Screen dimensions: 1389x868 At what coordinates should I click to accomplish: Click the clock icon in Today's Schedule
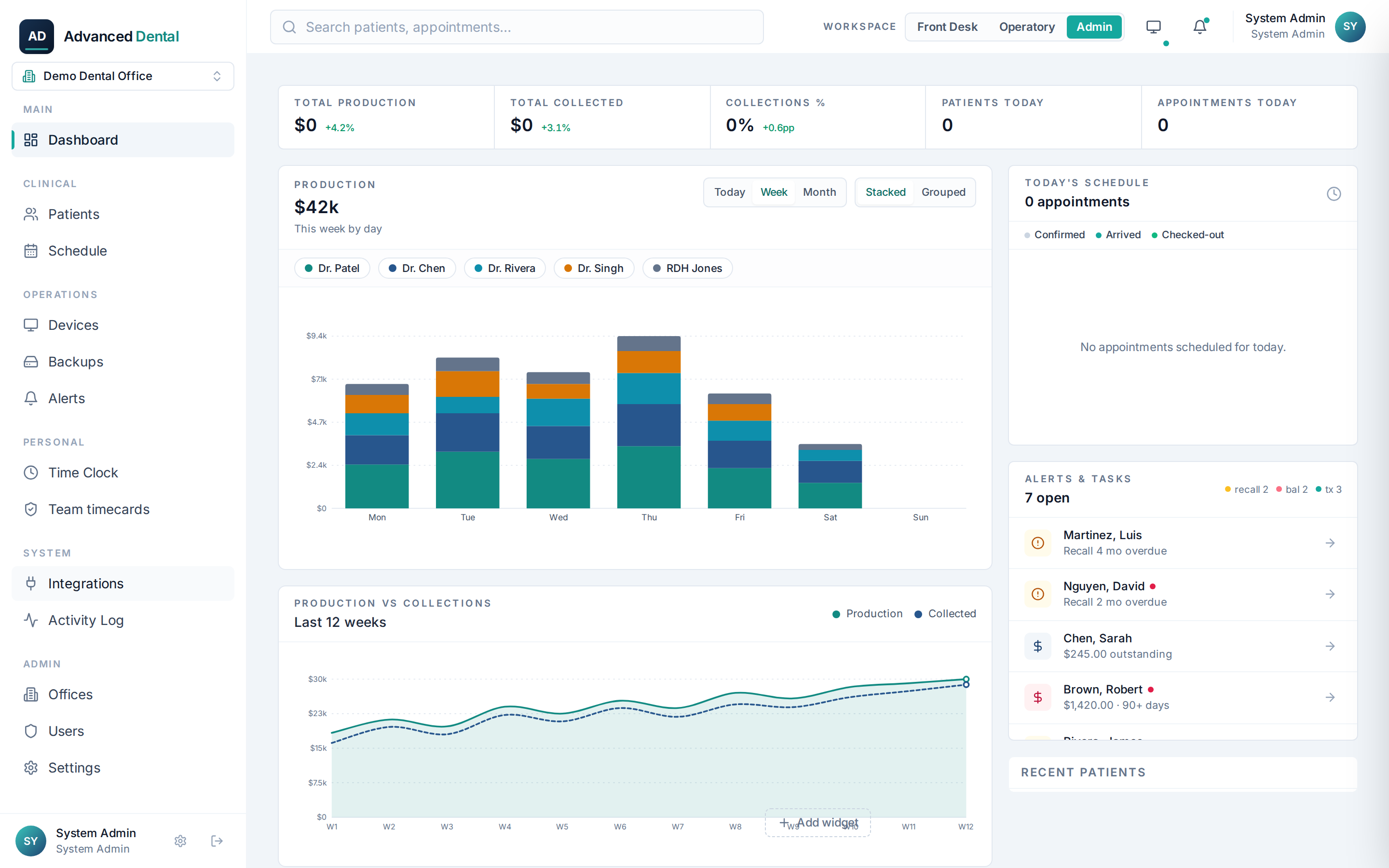(1334, 193)
